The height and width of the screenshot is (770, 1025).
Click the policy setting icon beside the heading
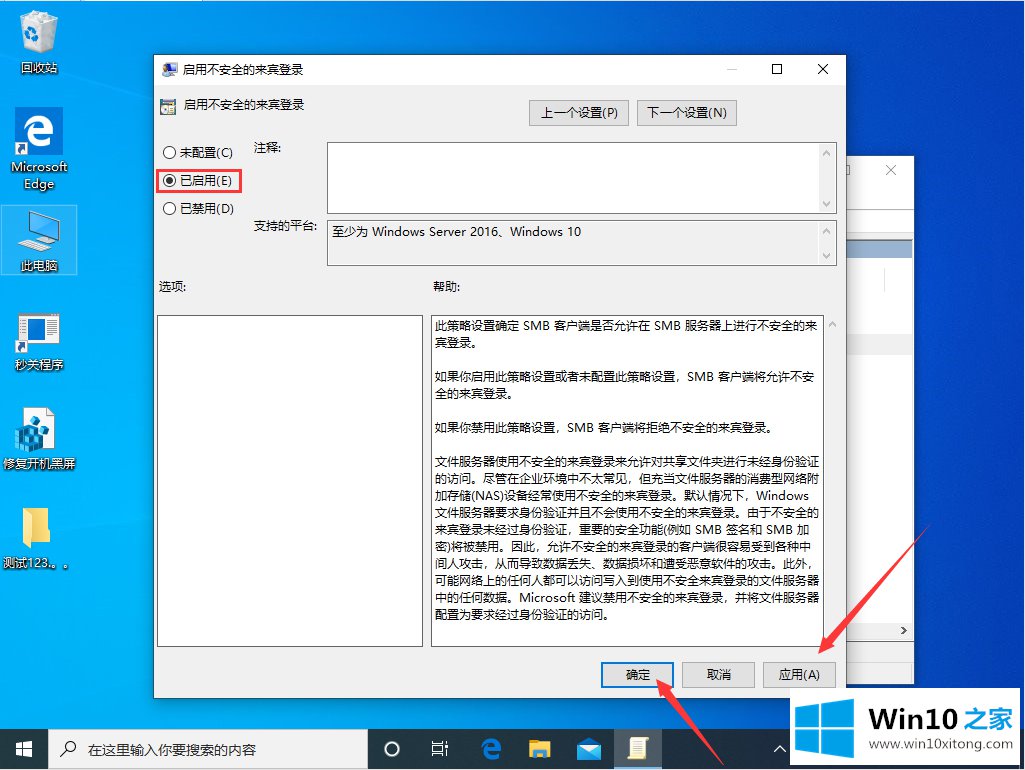(168, 107)
